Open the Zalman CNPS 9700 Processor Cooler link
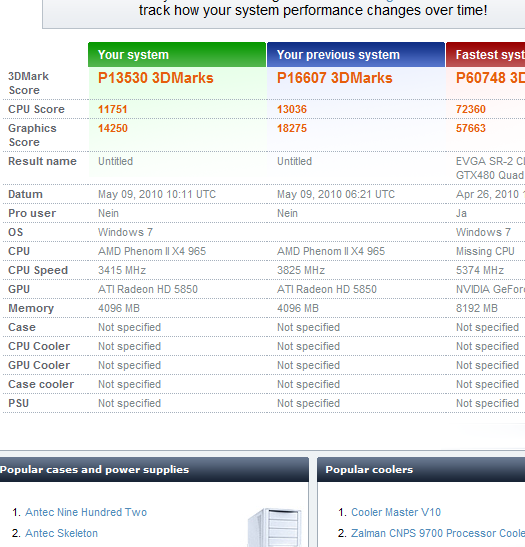525x547 pixels. click(x=438, y=533)
